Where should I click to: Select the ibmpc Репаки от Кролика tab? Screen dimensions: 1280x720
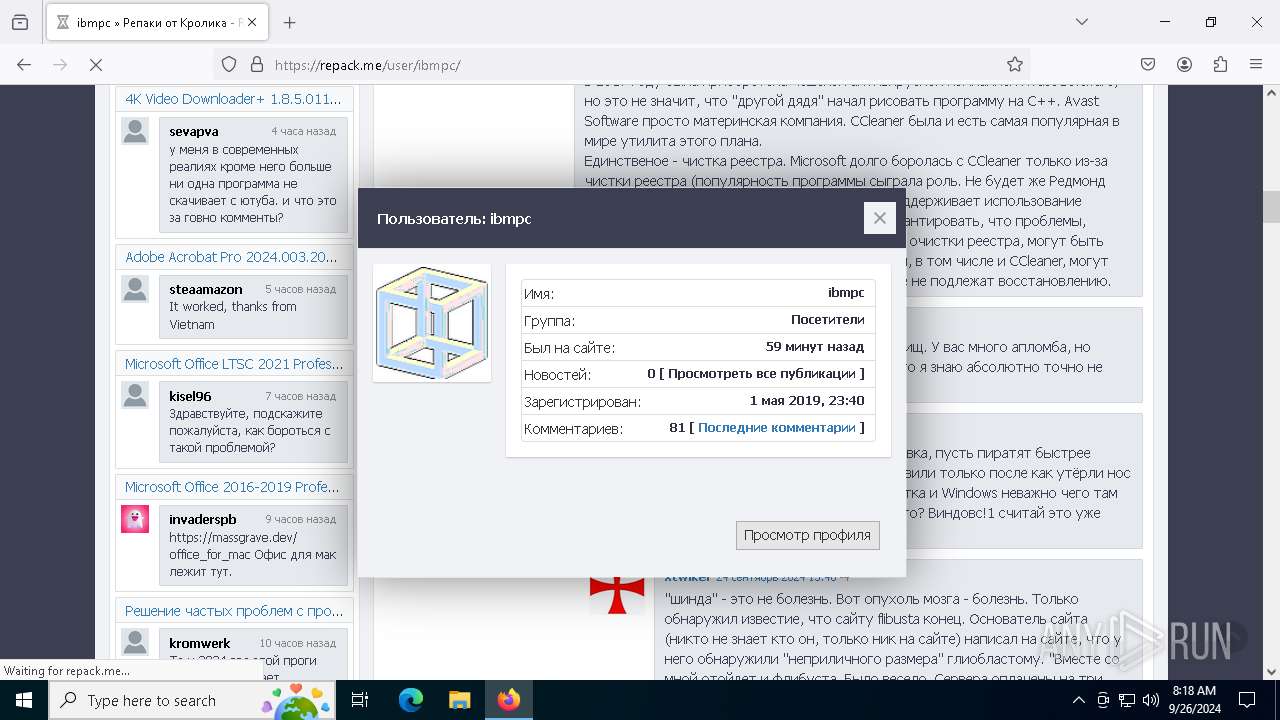click(x=158, y=22)
